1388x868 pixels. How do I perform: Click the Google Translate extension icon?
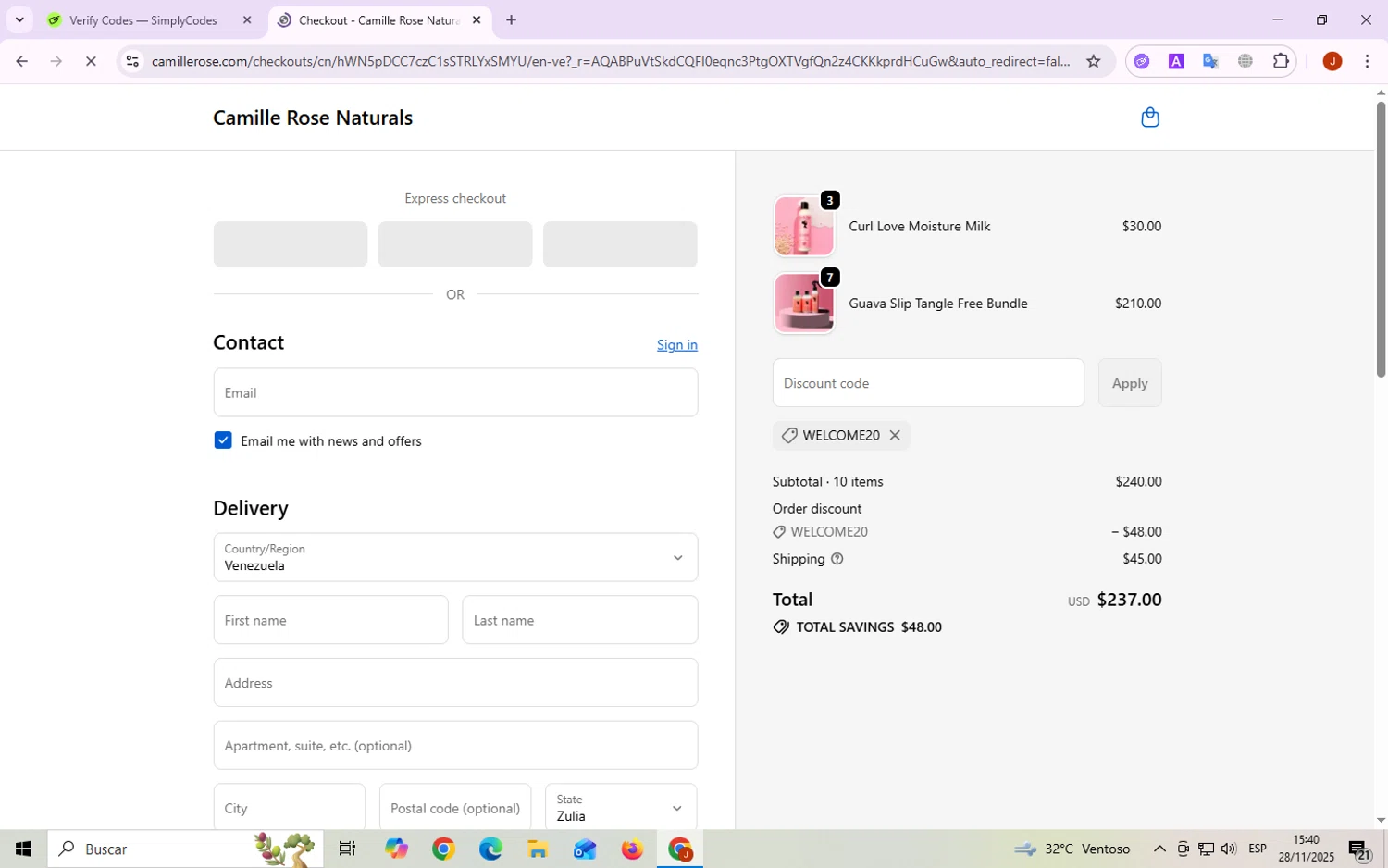[1210, 61]
